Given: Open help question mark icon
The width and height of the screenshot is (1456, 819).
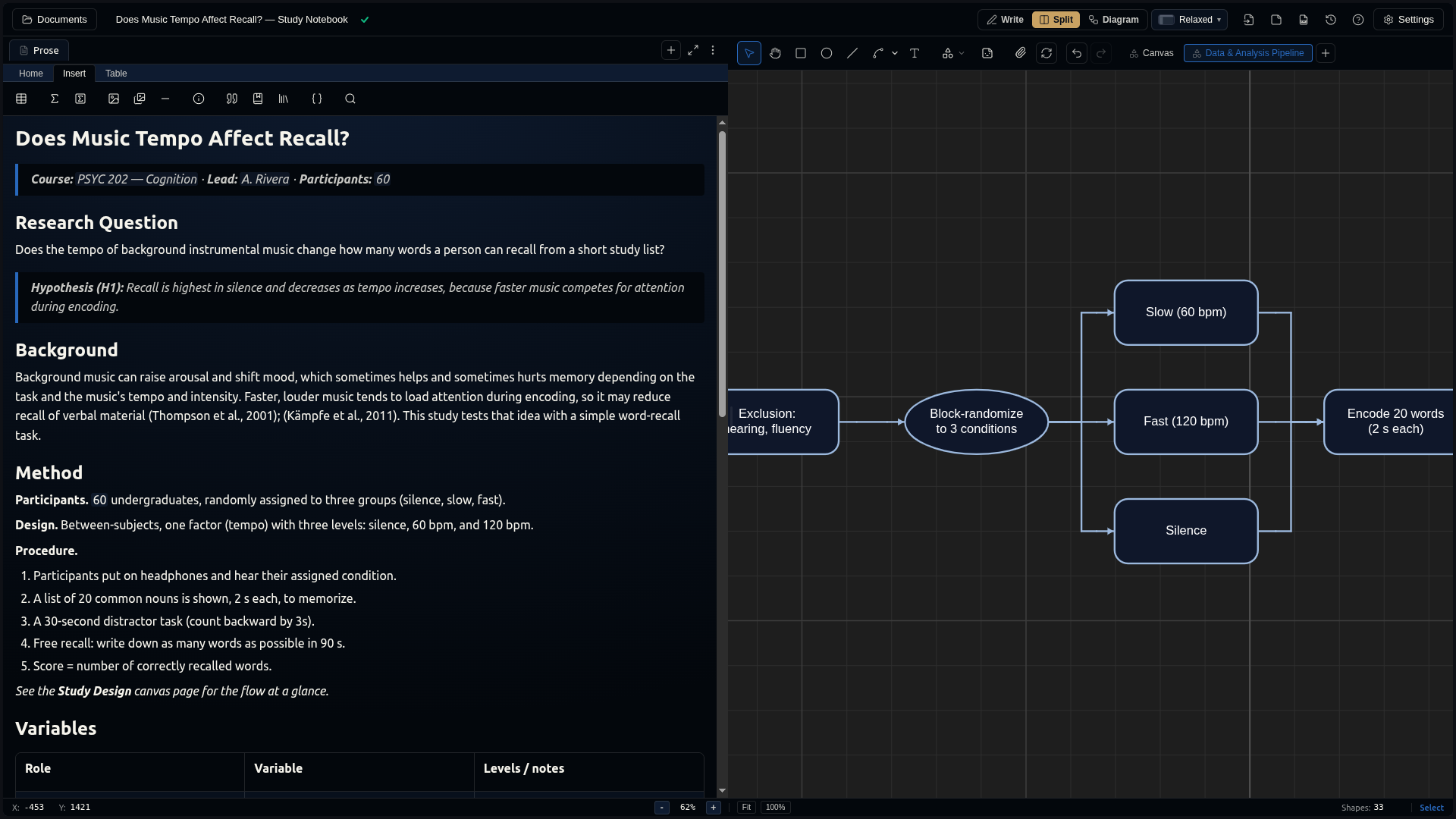Looking at the screenshot, I should (x=1358, y=20).
